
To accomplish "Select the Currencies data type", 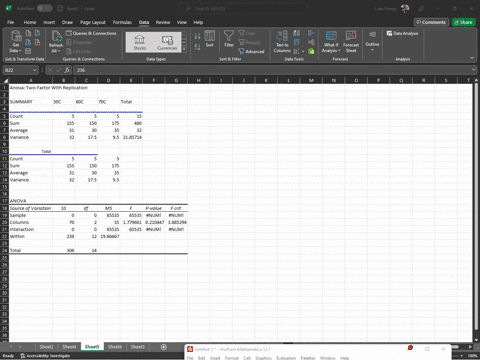I will (167, 42).
